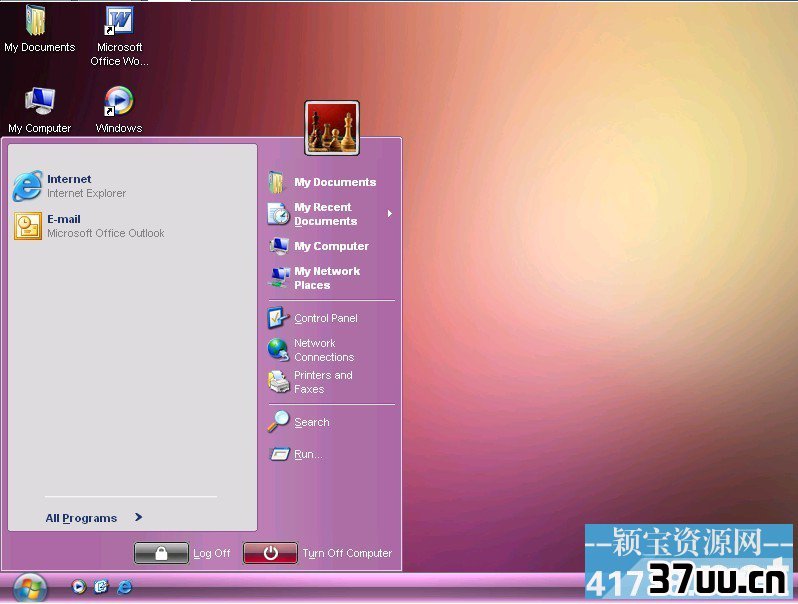
Task: Click "My Documents" text in Start menu
Action: click(x=335, y=182)
